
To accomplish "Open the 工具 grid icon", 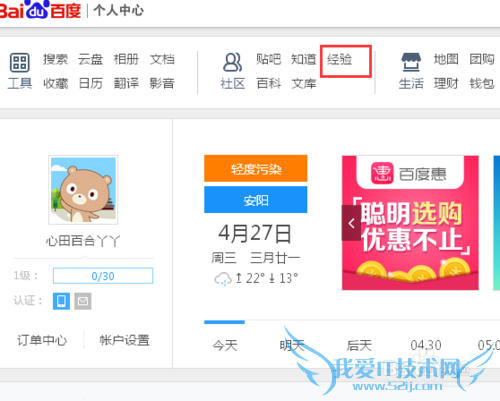I will point(20,62).
